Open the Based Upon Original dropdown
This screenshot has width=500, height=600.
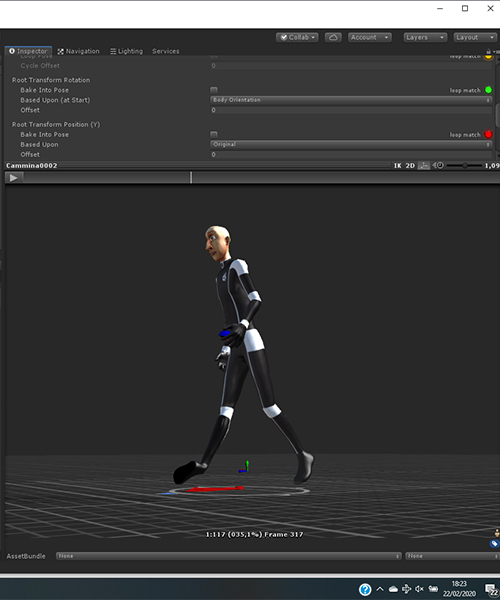click(351, 144)
